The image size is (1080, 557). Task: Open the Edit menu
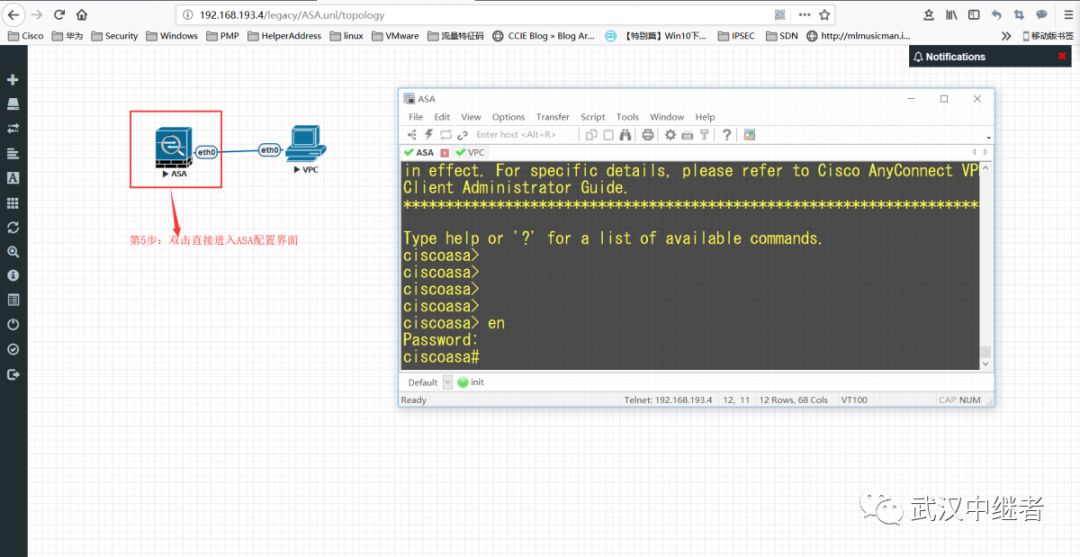[x=442, y=117]
